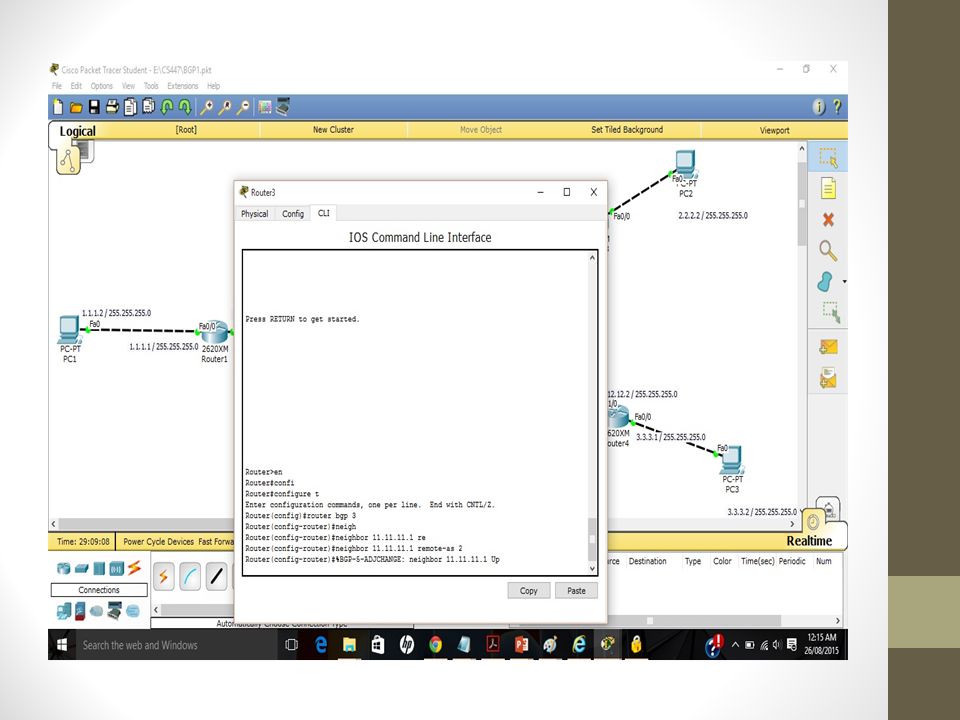
Task: Select the Connections lightning category
Action: [x=134, y=568]
